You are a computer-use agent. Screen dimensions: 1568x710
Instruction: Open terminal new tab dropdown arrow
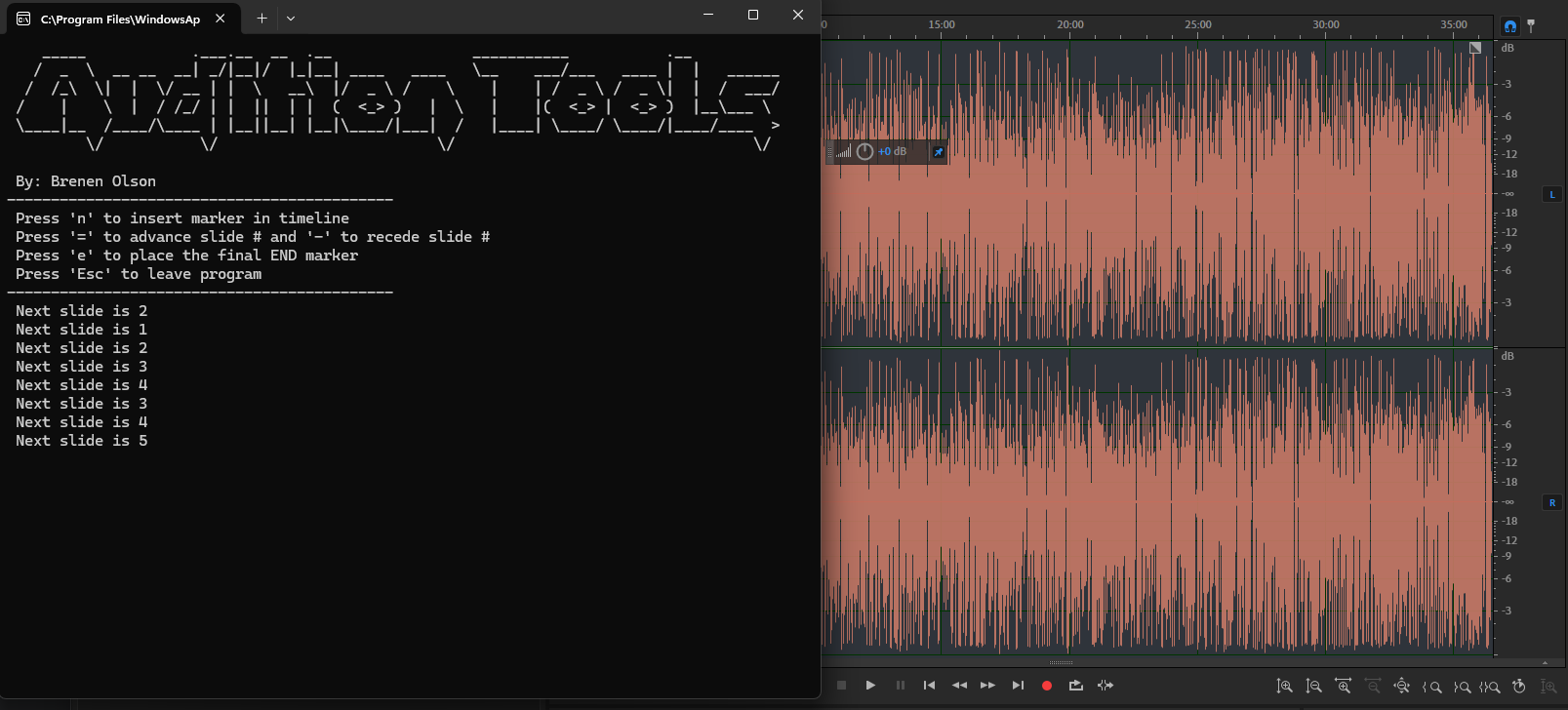(291, 18)
